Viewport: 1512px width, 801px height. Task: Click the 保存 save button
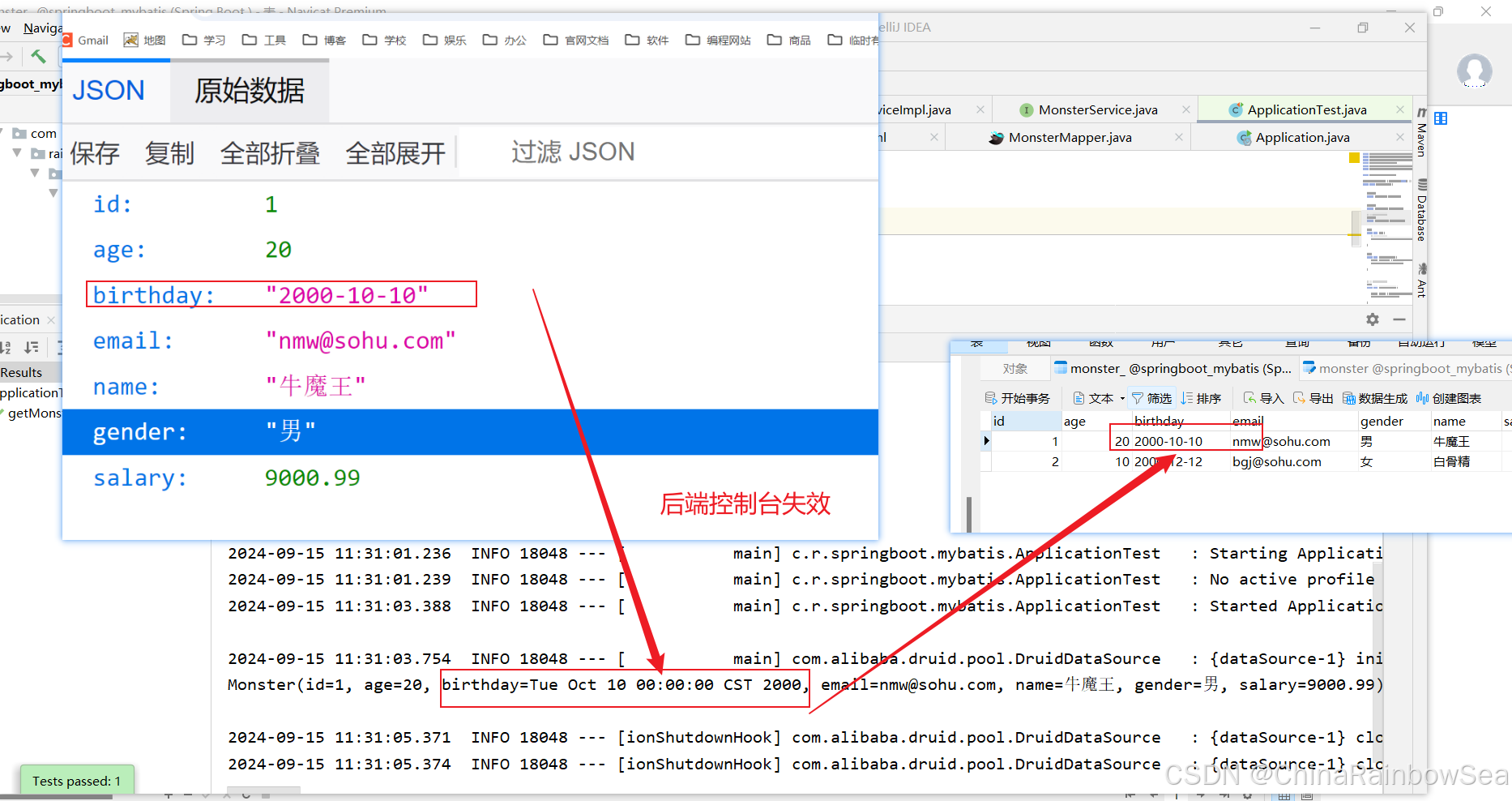[95, 152]
